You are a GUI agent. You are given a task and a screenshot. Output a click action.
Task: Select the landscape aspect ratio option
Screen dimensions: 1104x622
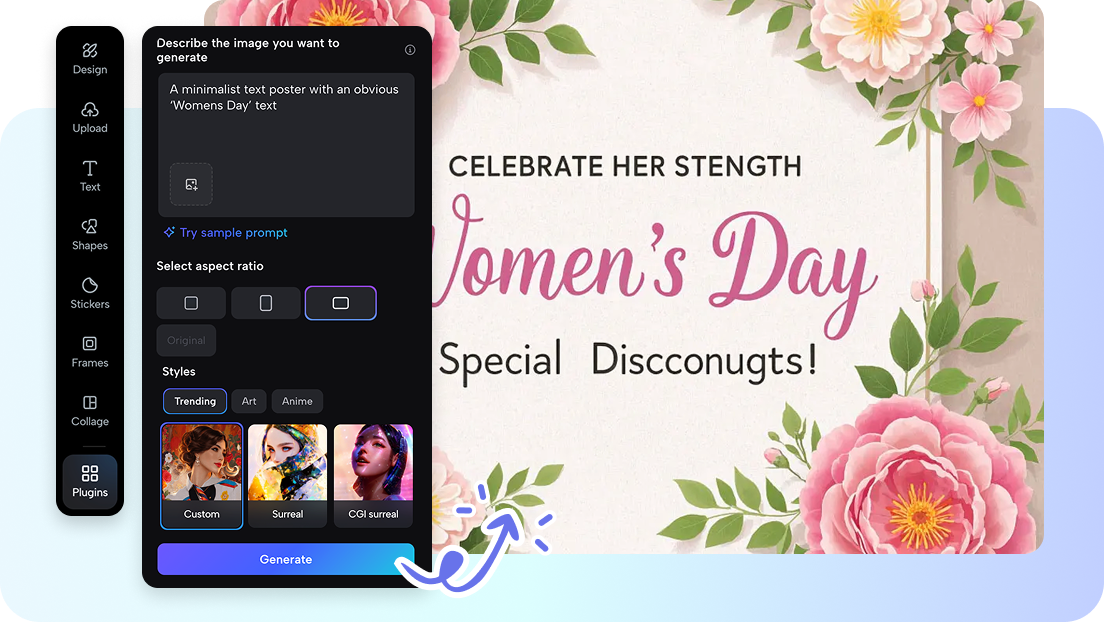341,303
